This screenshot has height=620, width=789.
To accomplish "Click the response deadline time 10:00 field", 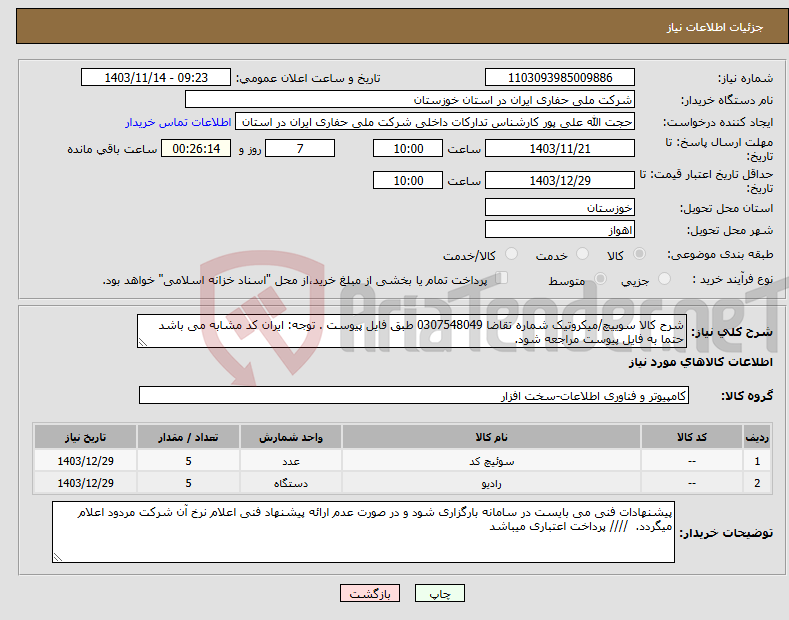I will point(408,148).
